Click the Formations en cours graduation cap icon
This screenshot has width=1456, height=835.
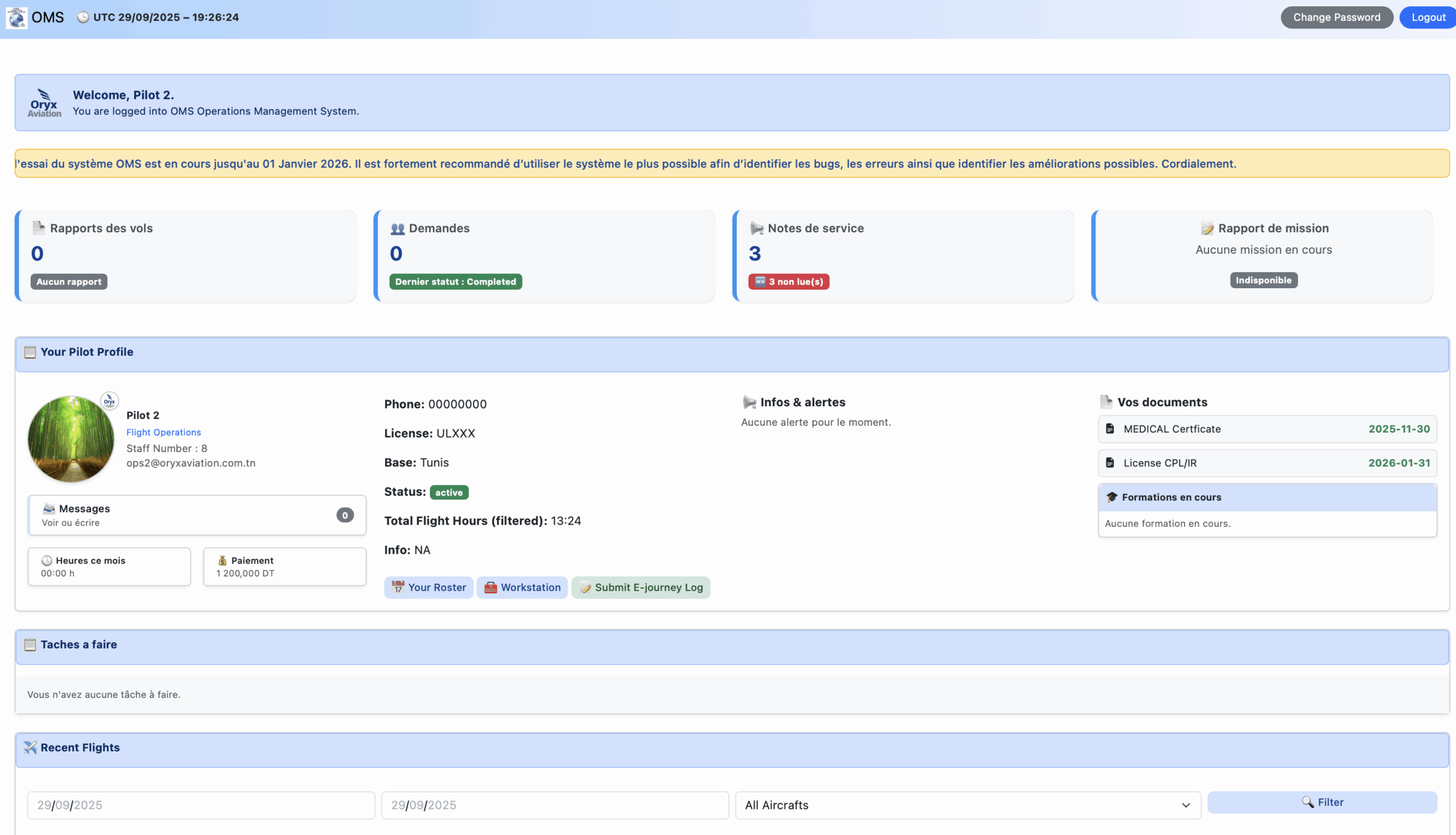[1111, 497]
